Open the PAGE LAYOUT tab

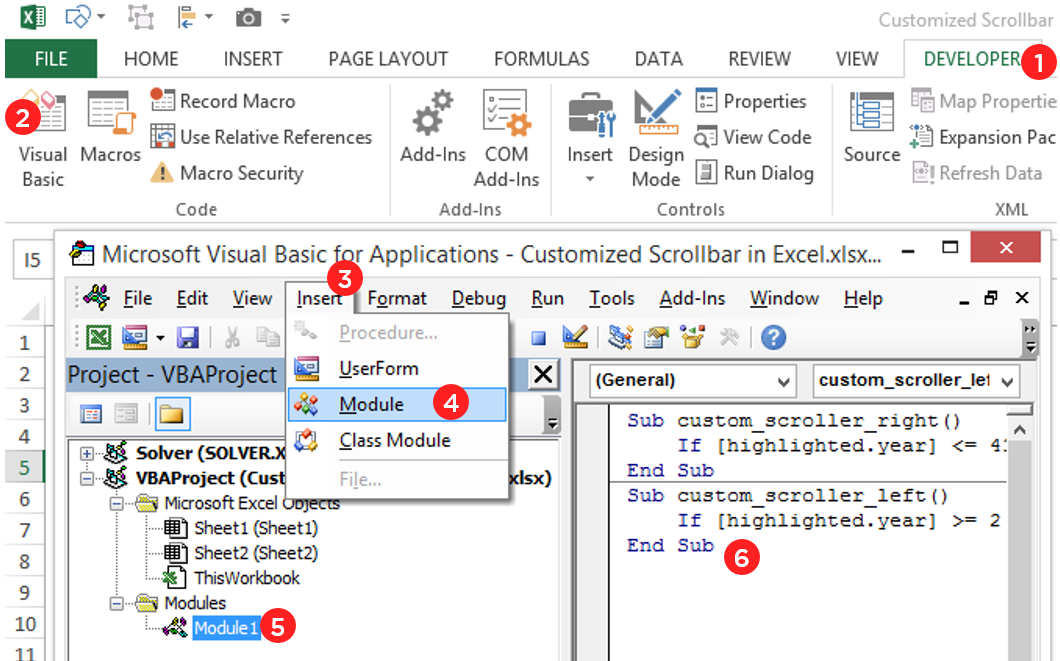[388, 59]
